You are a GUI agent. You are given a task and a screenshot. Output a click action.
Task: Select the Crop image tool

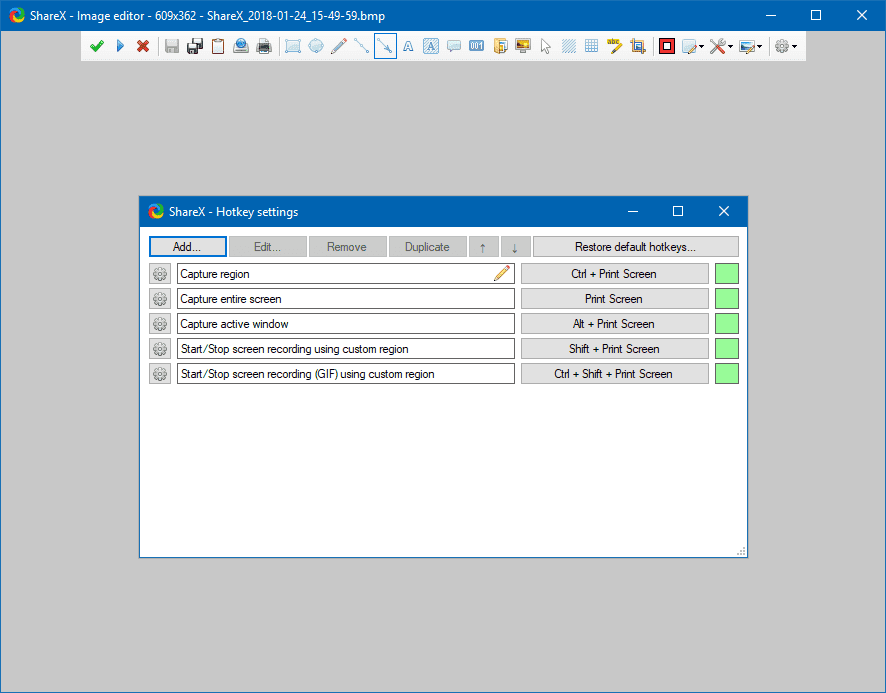pyautogui.click(x=638, y=46)
